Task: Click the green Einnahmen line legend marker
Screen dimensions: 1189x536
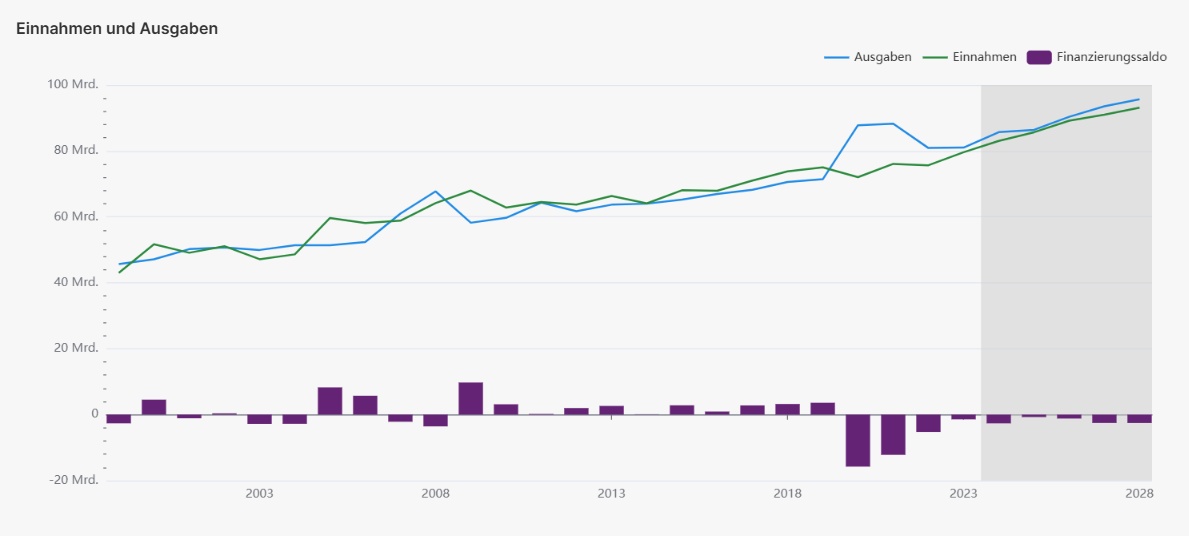Action: tap(937, 57)
